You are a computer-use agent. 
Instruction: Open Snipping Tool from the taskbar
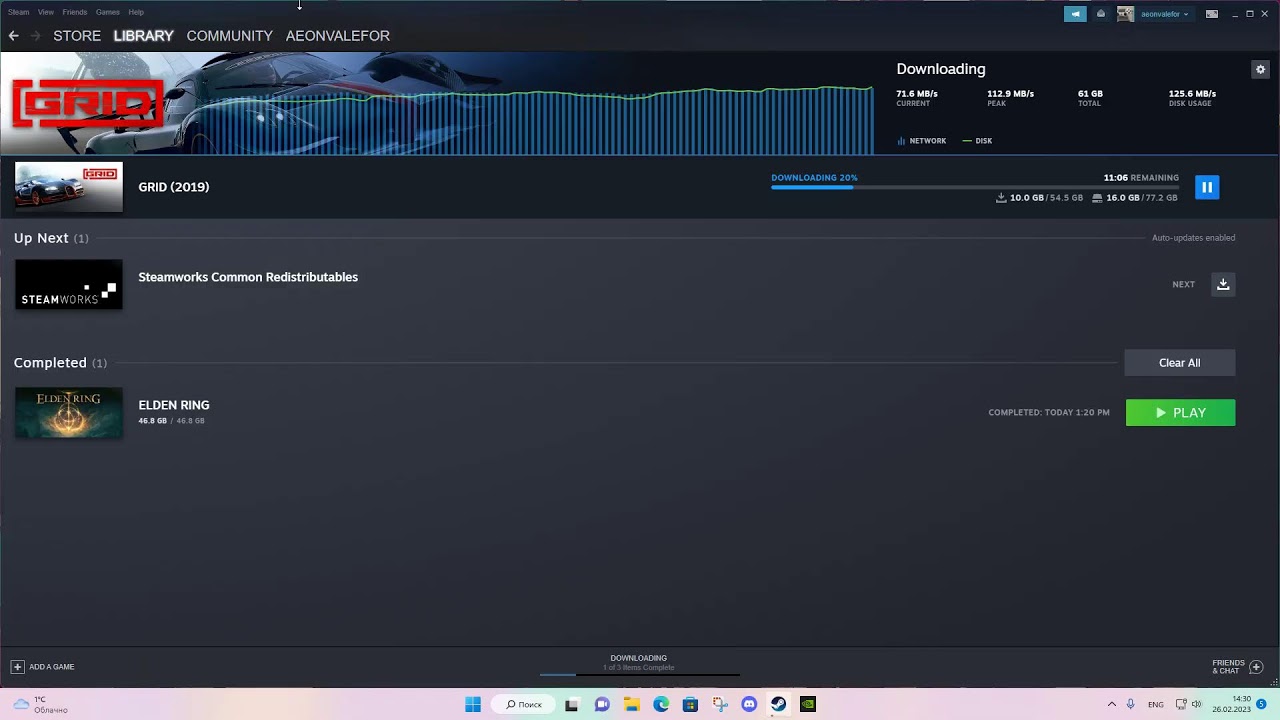coord(720,704)
